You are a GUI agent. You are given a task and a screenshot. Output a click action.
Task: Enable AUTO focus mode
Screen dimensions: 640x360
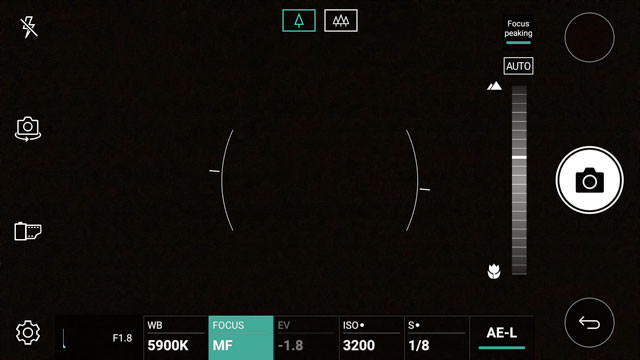pyautogui.click(x=518, y=66)
